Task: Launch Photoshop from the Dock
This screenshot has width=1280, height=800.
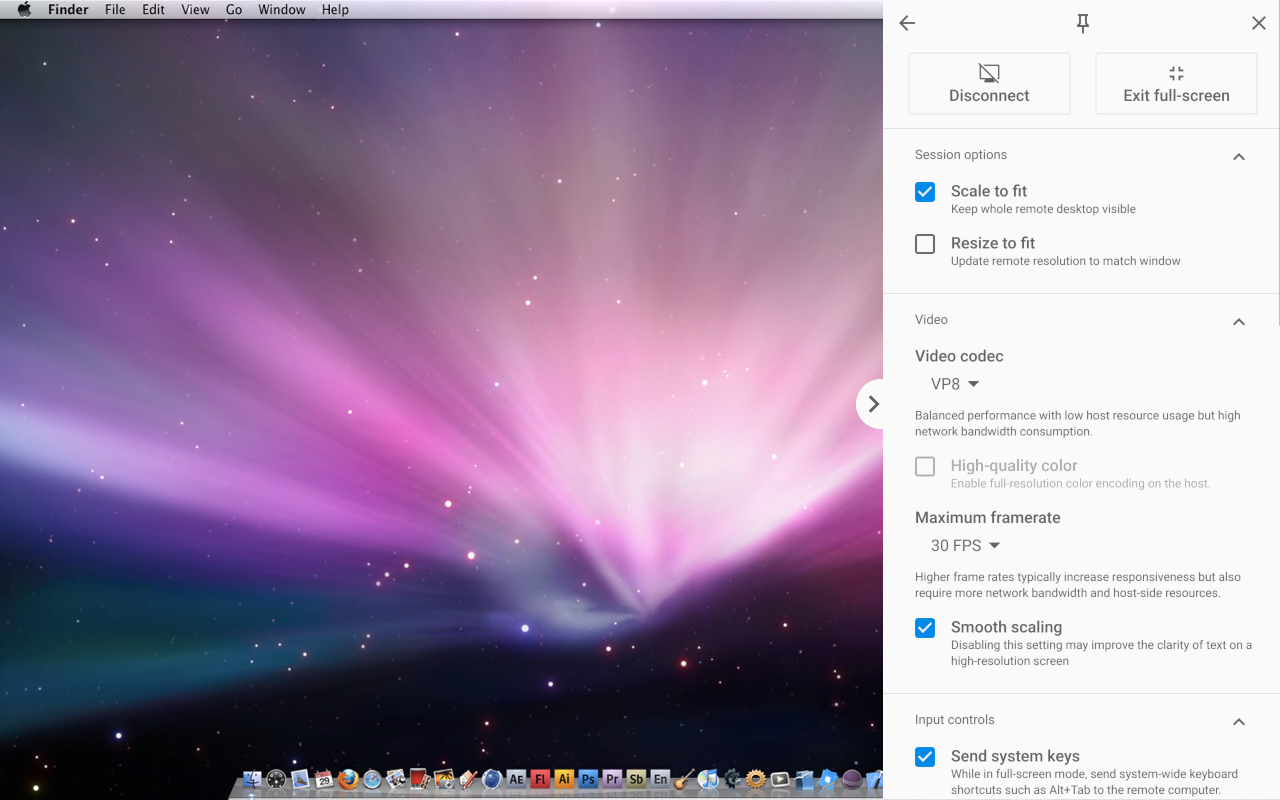Action: [x=588, y=778]
